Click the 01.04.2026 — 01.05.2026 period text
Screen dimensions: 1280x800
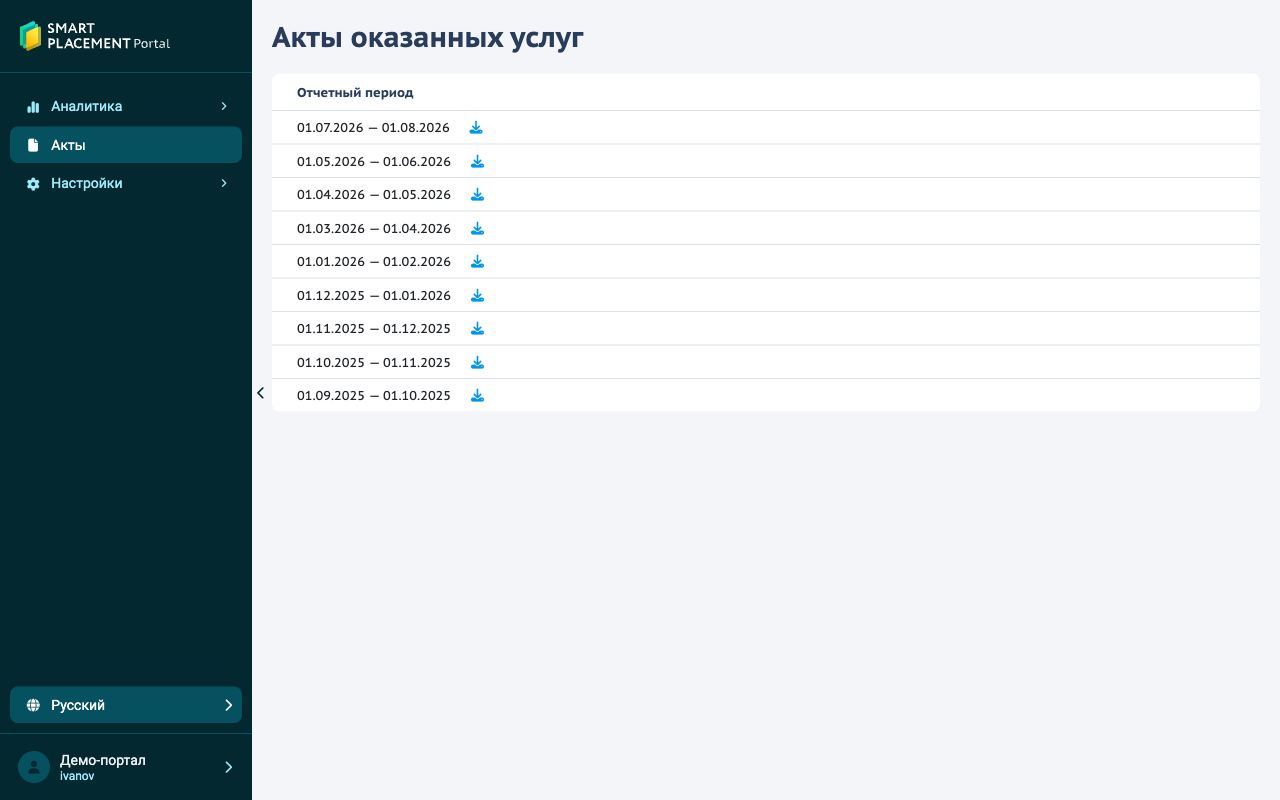click(374, 195)
